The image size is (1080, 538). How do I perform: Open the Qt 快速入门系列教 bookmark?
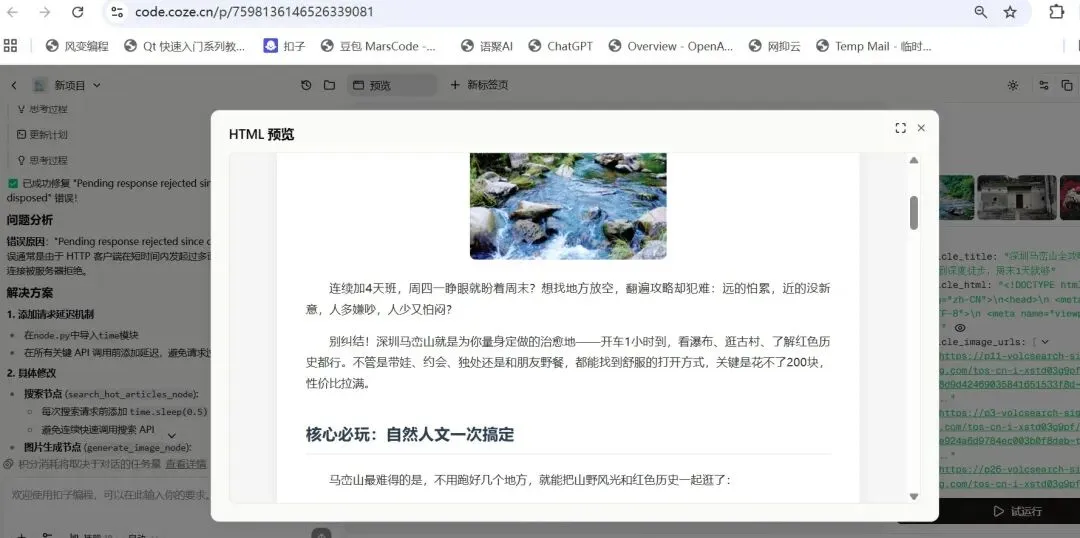click(185, 46)
